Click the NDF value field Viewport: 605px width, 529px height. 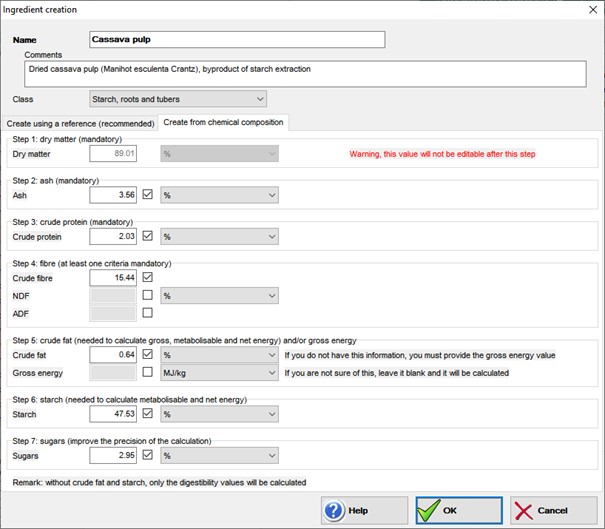113,296
